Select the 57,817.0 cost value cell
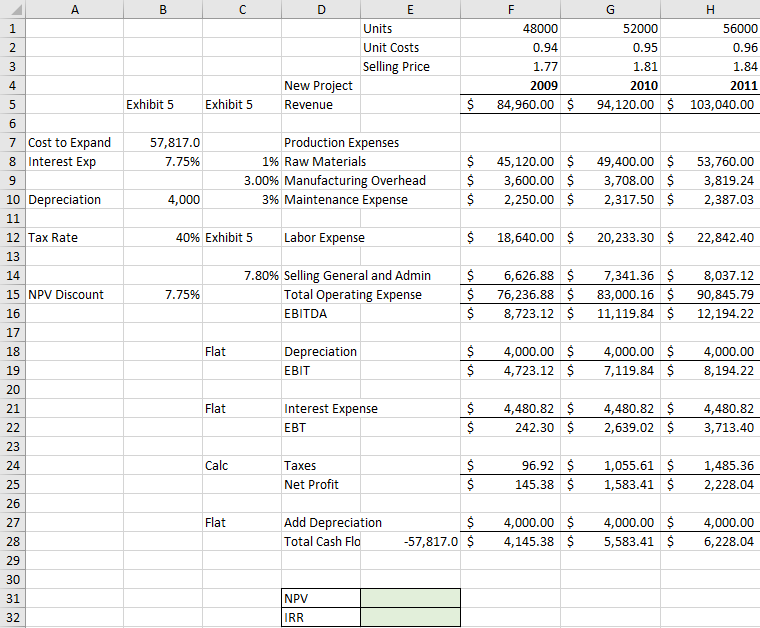The width and height of the screenshot is (760, 628). (x=163, y=142)
